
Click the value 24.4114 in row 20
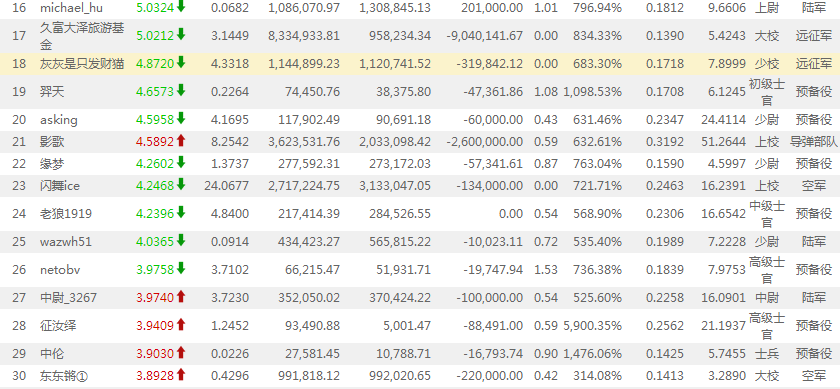pyautogui.click(x=723, y=120)
